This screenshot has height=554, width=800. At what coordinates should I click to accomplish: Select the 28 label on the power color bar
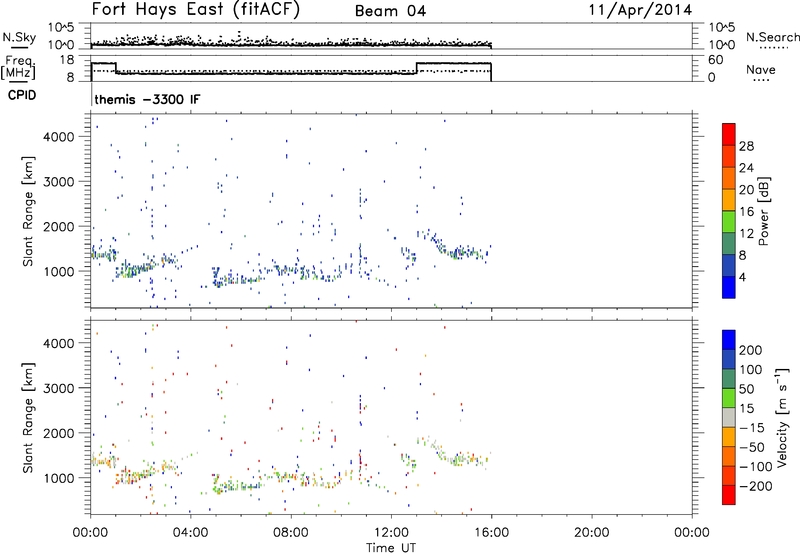coord(746,146)
